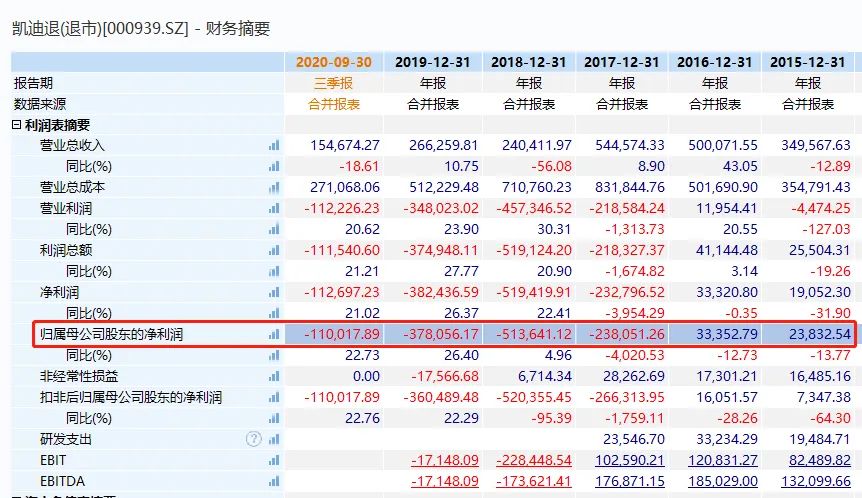Select the 2017-12-31 column header
This screenshot has height=498, width=862.
622,62
